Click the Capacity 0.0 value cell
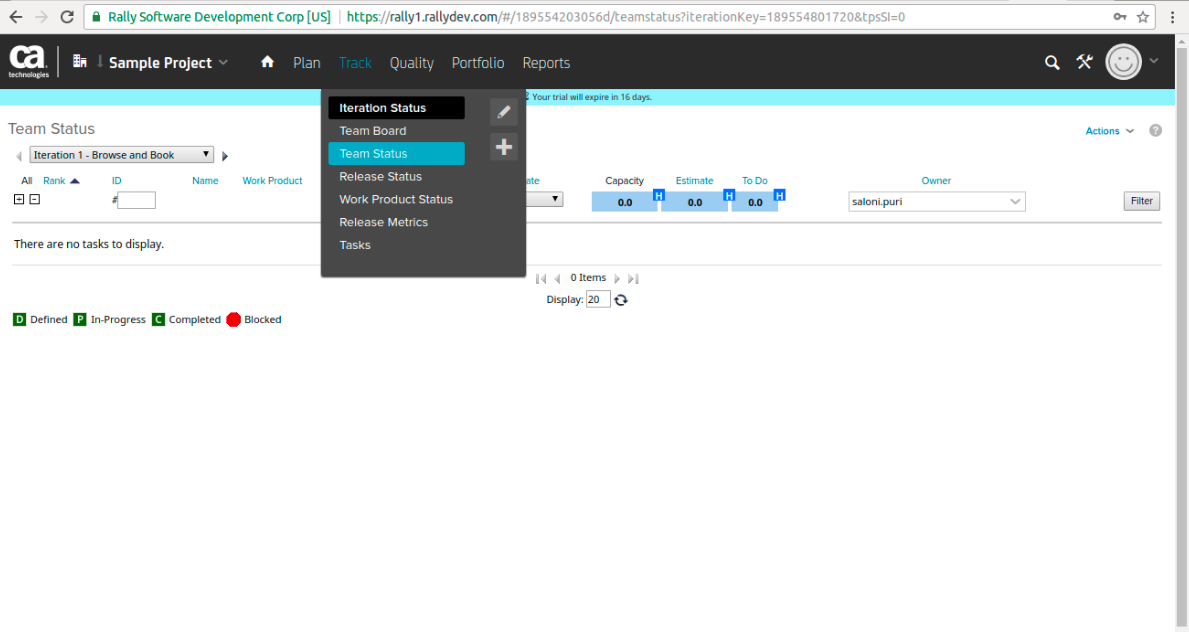Screen dimensions: 1189x632 pyautogui.click(x=625, y=203)
